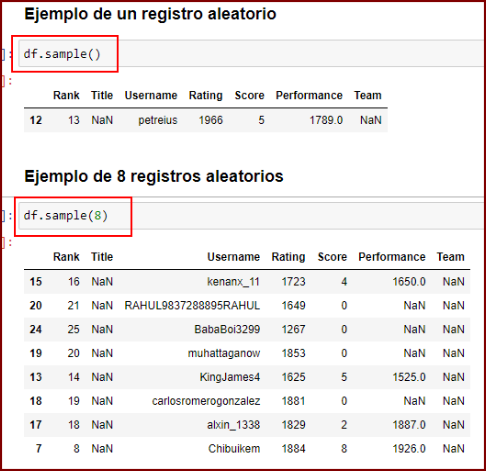Click Team header in second table
The width and height of the screenshot is (486, 471).
point(451,257)
